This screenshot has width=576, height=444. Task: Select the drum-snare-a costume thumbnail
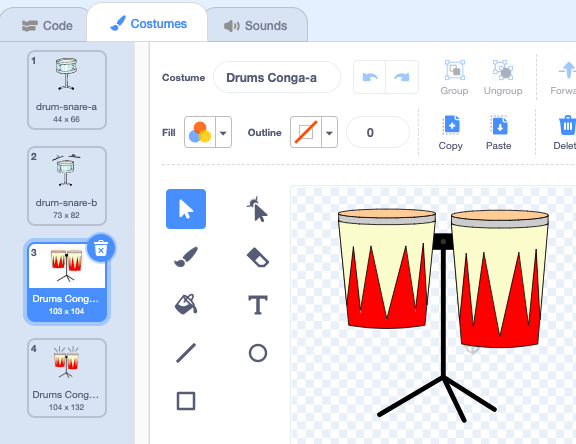point(66,90)
